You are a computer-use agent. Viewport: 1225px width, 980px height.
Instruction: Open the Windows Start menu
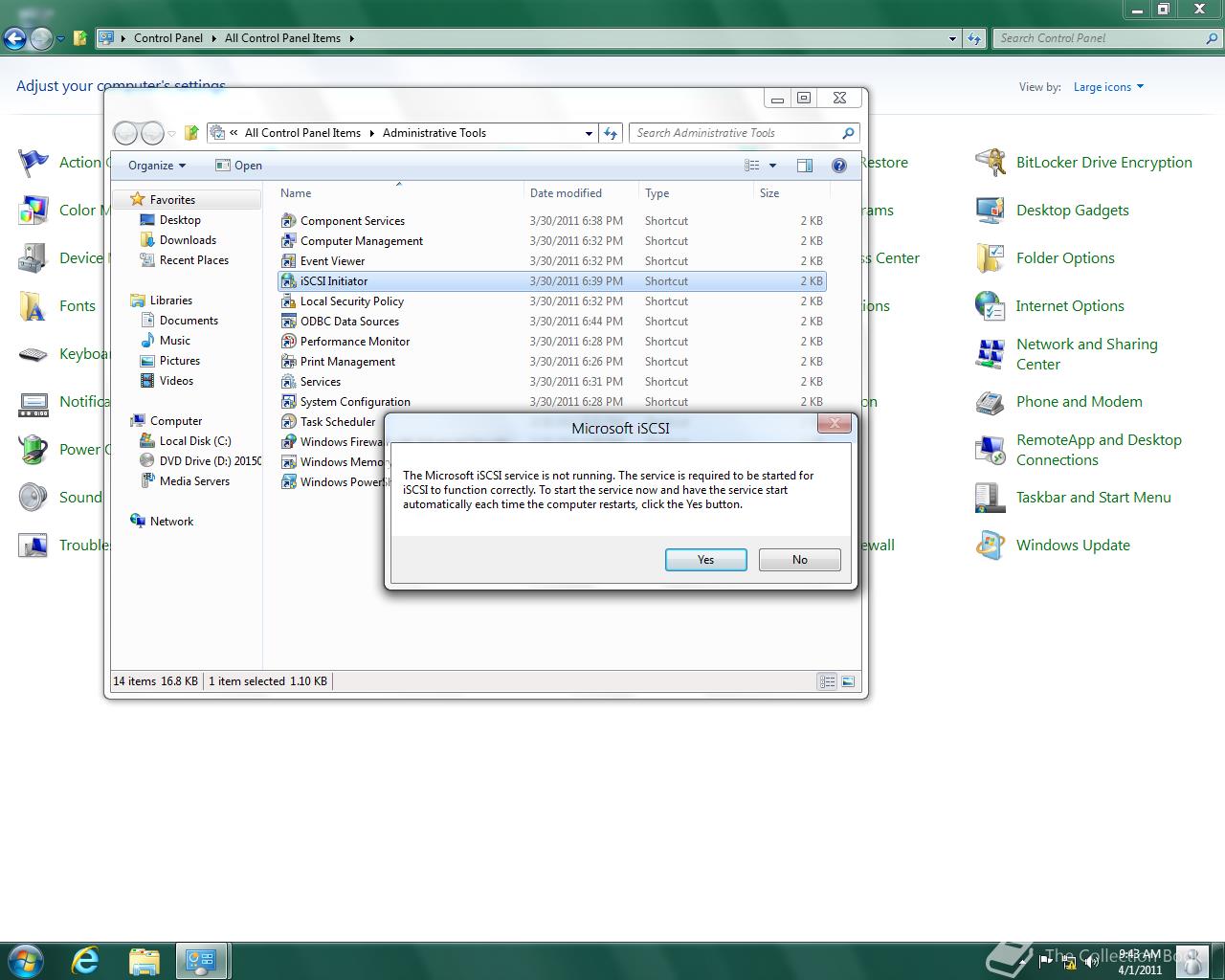click(x=26, y=960)
